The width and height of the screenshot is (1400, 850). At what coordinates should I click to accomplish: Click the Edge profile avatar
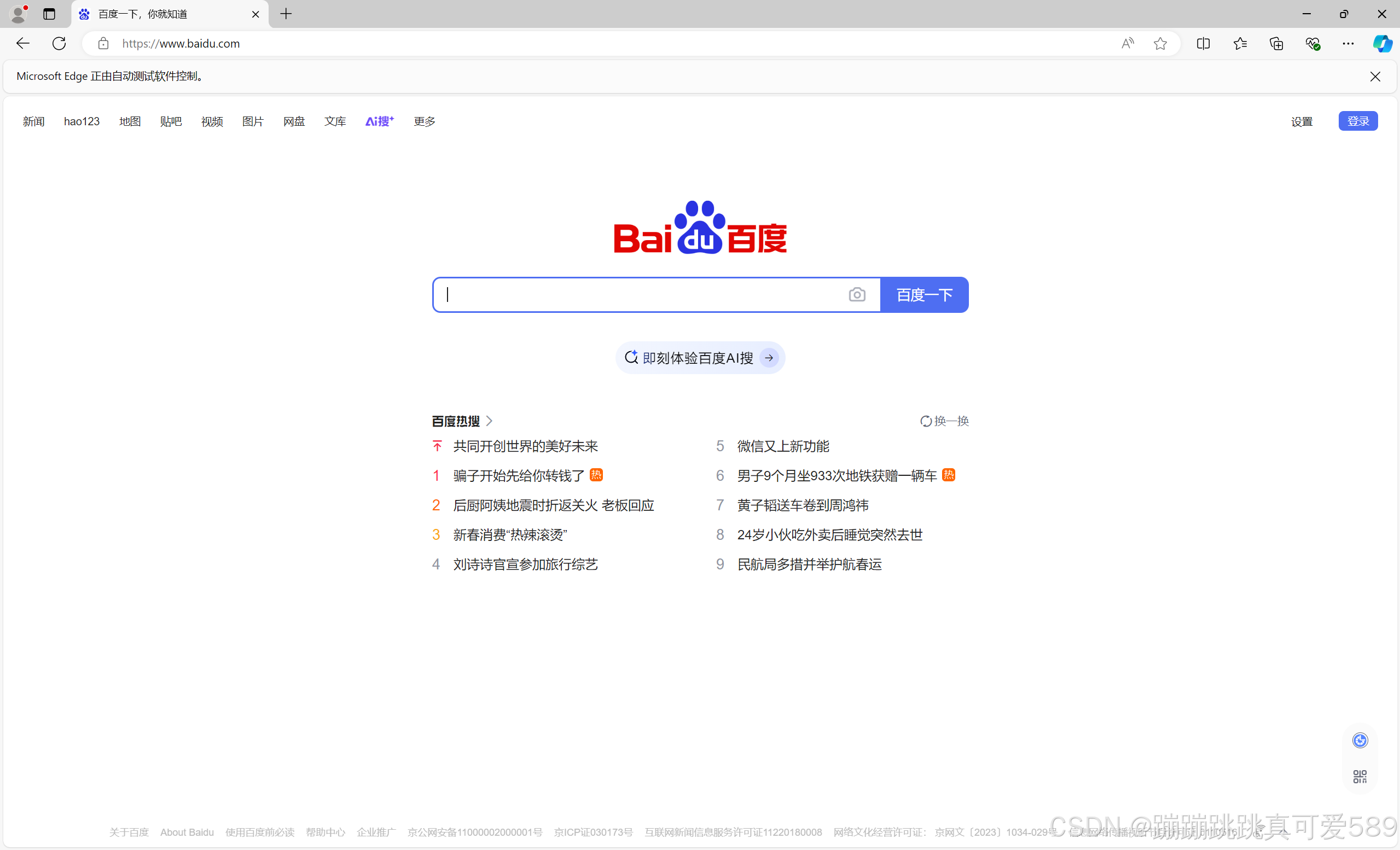(18, 14)
